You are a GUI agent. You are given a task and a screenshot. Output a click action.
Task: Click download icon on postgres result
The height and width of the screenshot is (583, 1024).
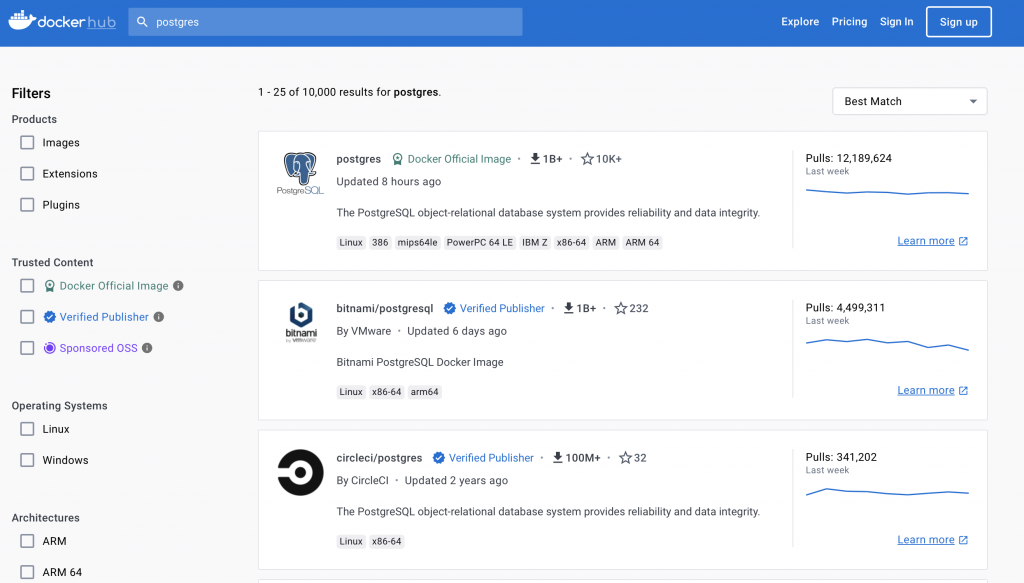pyautogui.click(x=535, y=159)
